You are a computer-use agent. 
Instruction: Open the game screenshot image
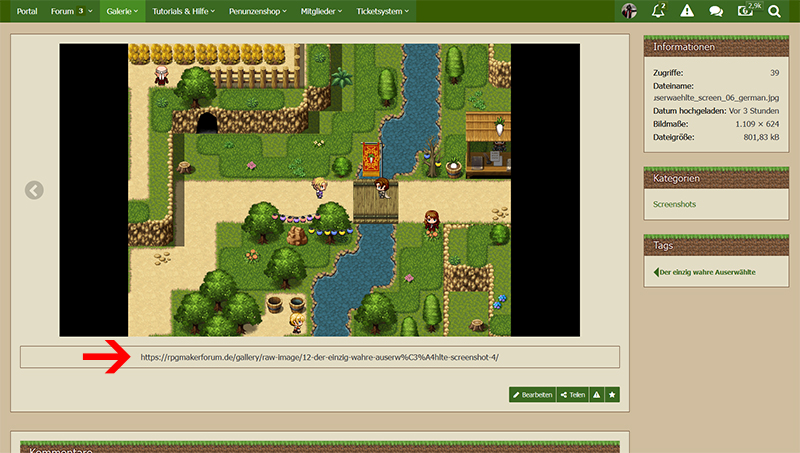tap(319, 190)
